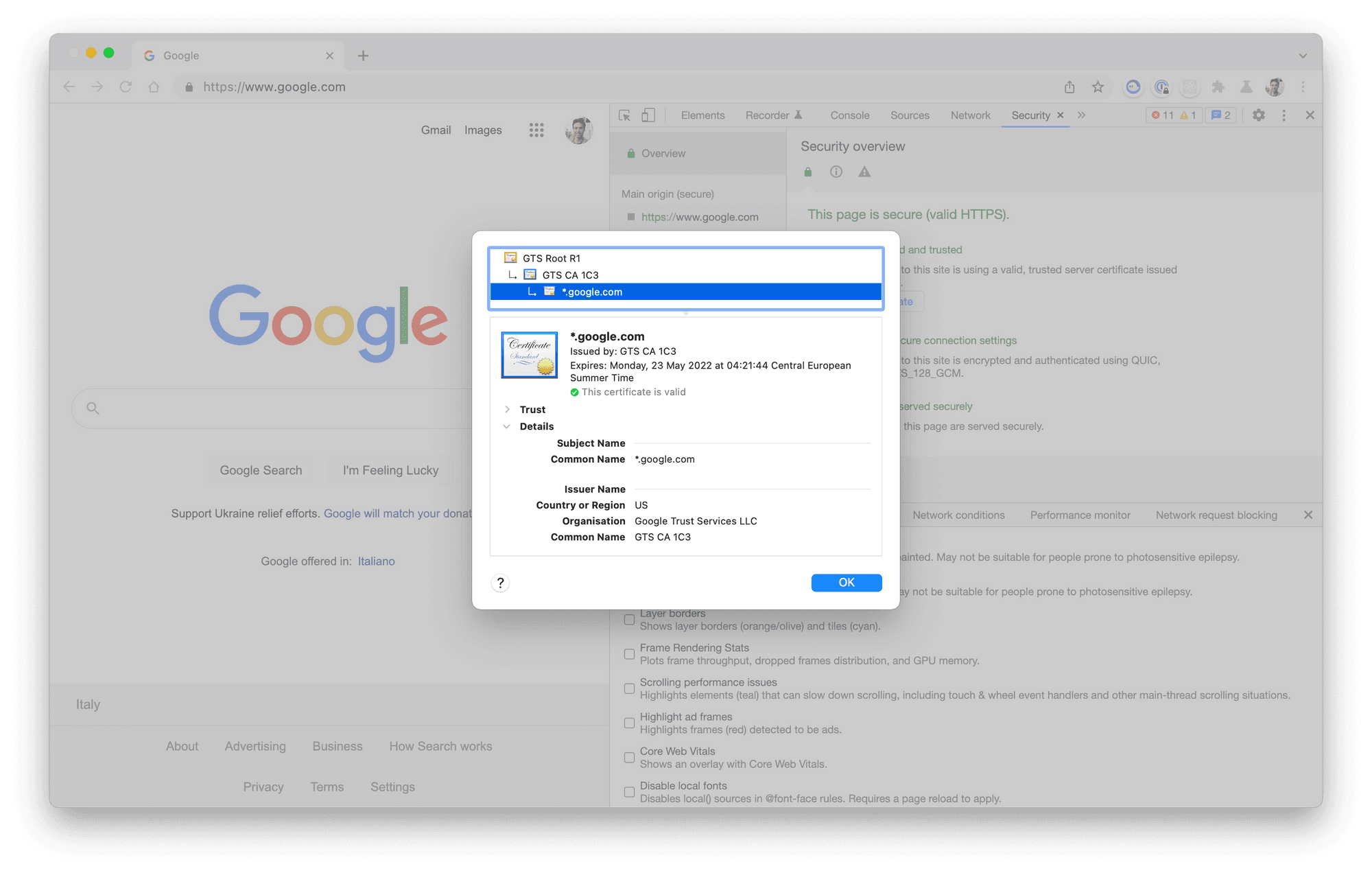Click the security warning triangle icon
The height and width of the screenshot is (873, 1372).
click(864, 172)
